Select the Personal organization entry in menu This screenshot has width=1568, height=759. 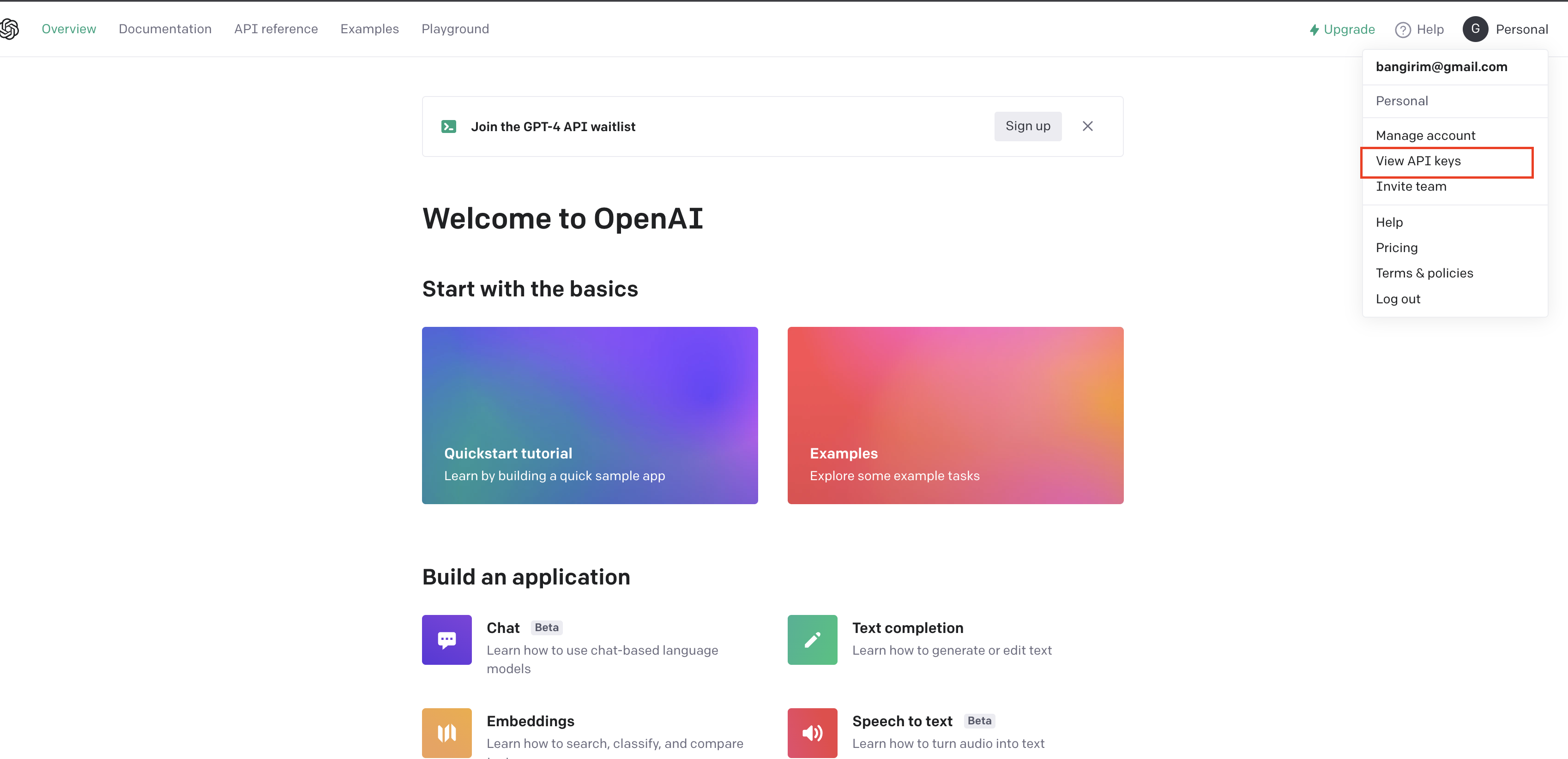pyautogui.click(x=1401, y=101)
